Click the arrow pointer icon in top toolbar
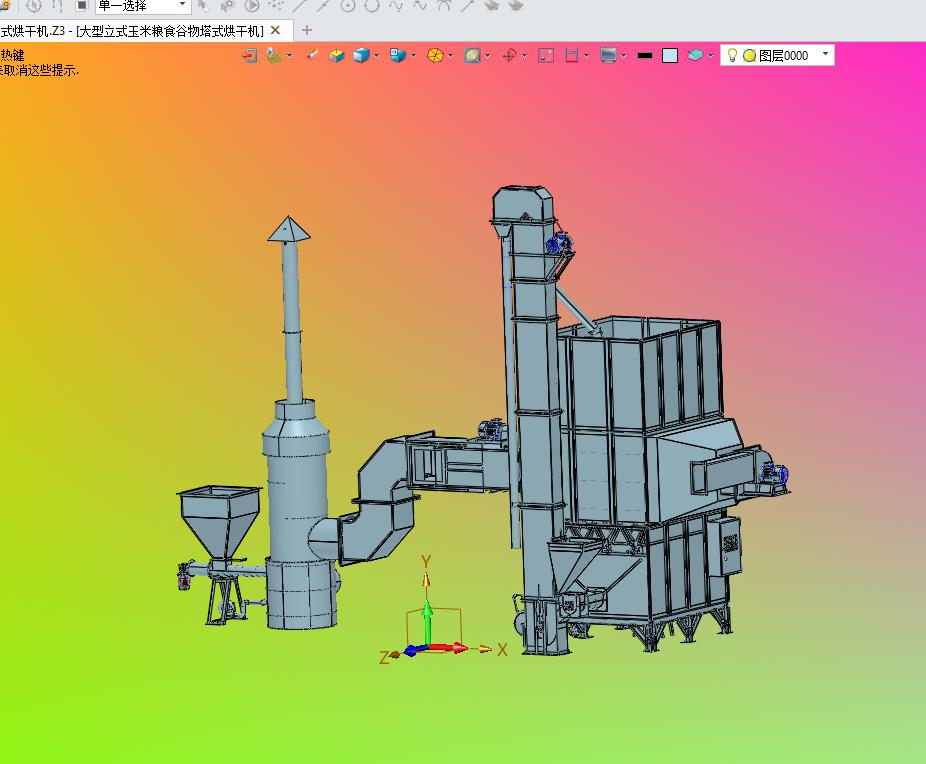The height and width of the screenshot is (764, 926). pyautogui.click(x=203, y=5)
